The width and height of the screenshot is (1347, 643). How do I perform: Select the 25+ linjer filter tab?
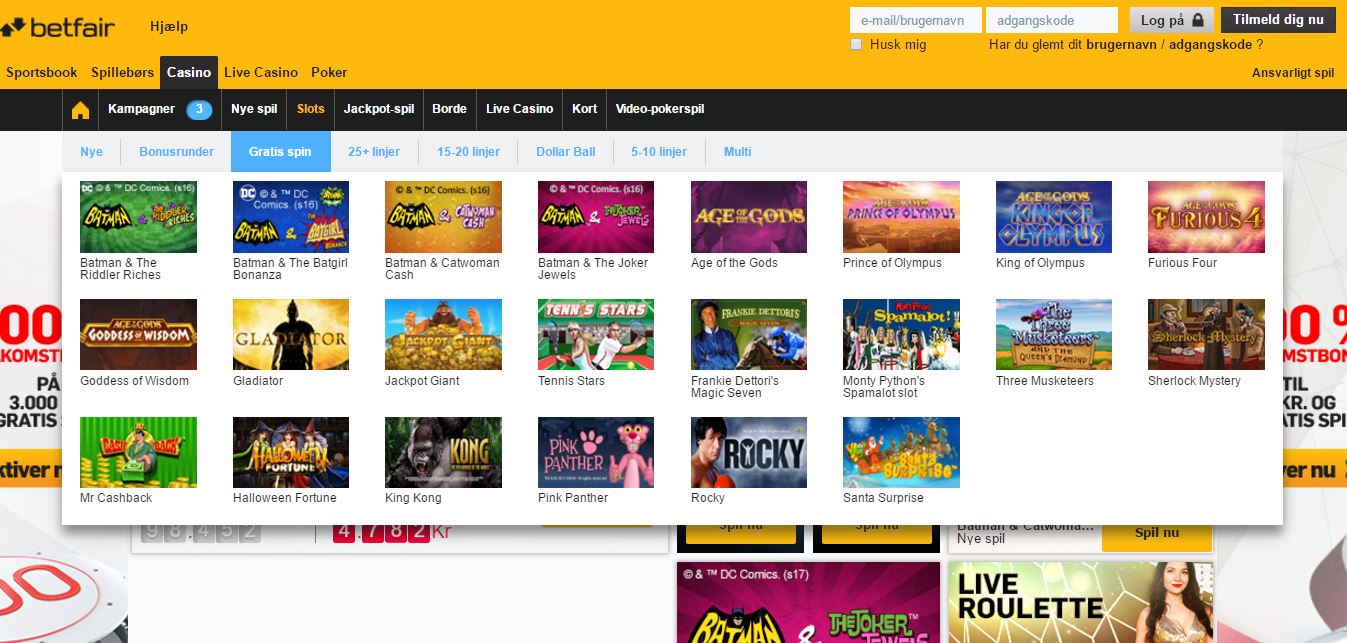click(x=374, y=152)
